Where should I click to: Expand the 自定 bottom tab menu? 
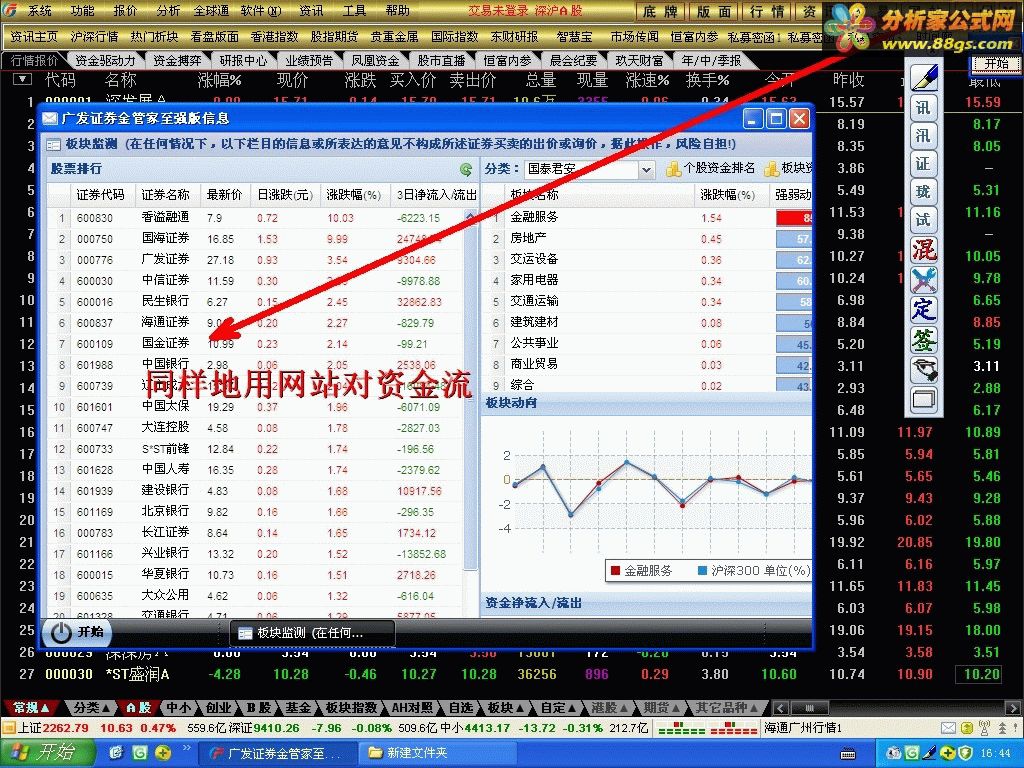[558, 707]
